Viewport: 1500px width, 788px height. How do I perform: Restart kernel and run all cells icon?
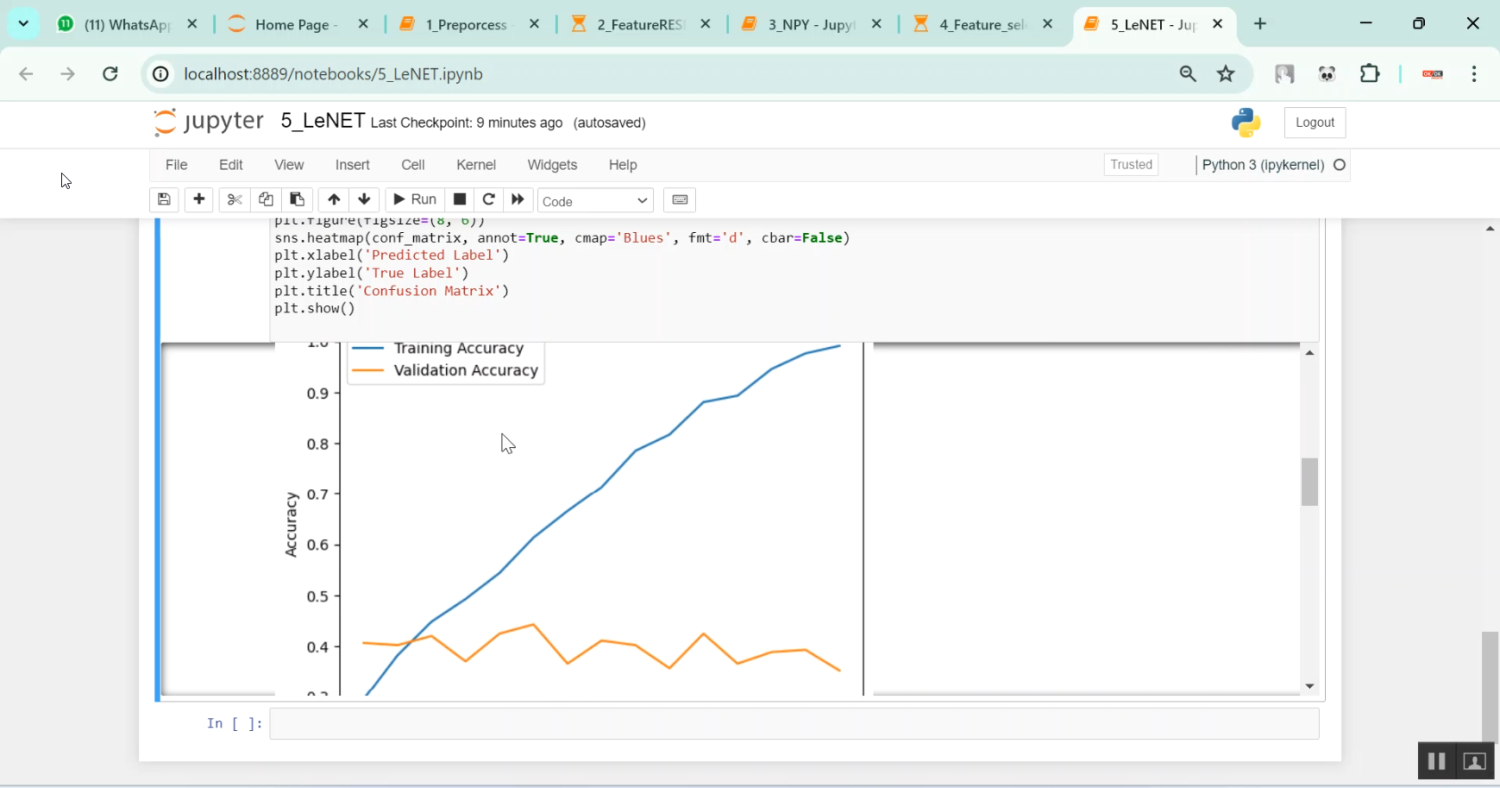[x=517, y=200]
